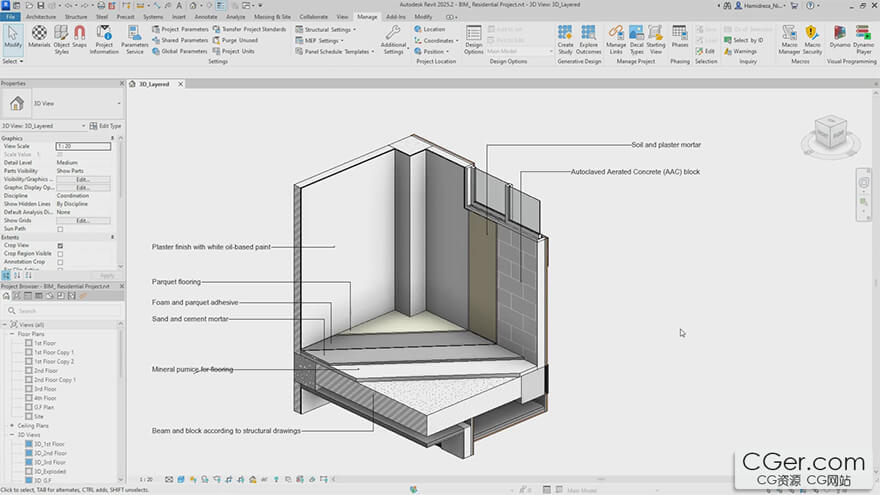Click Edit button for Visibility/Graphics overrides

82,179
